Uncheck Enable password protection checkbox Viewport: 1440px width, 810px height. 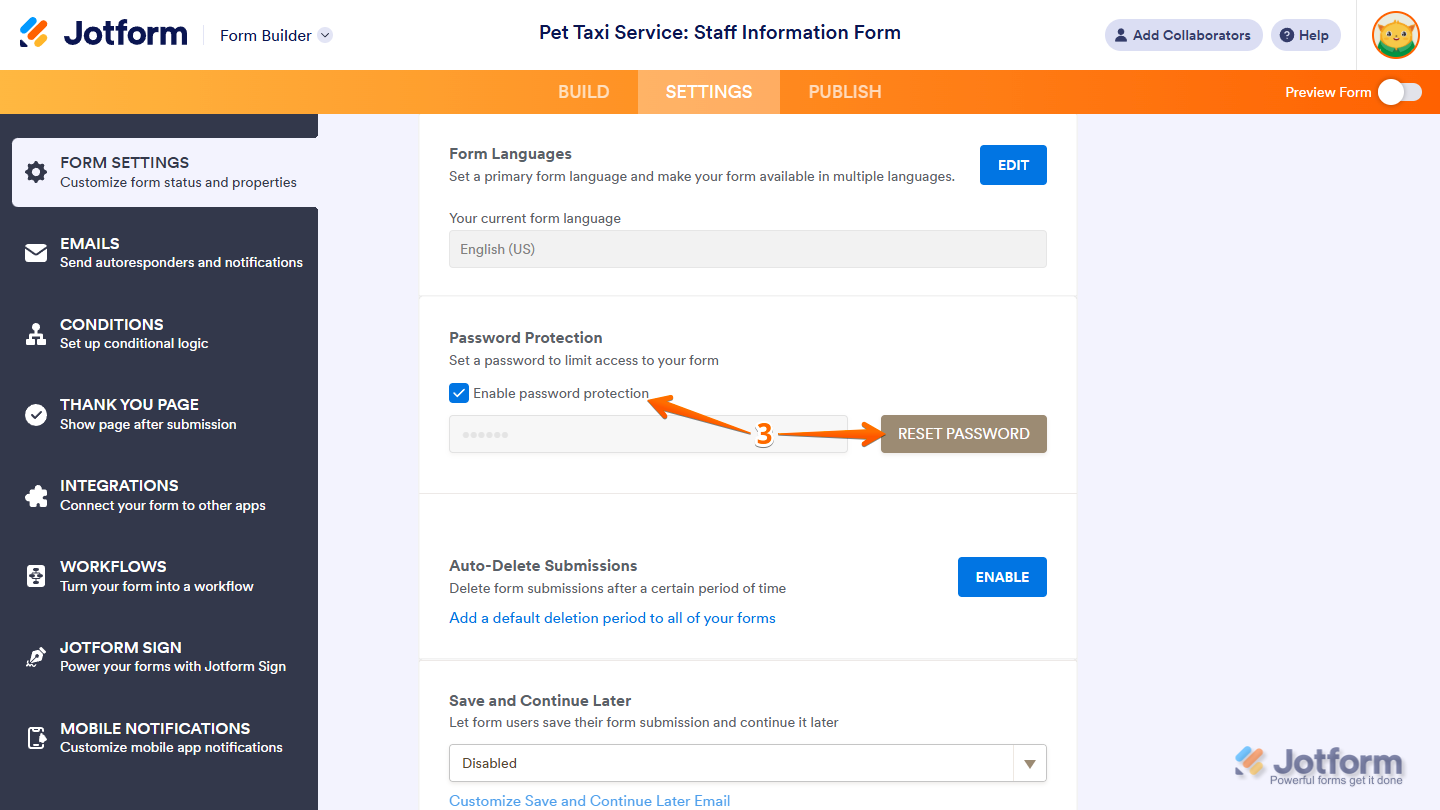[459, 393]
